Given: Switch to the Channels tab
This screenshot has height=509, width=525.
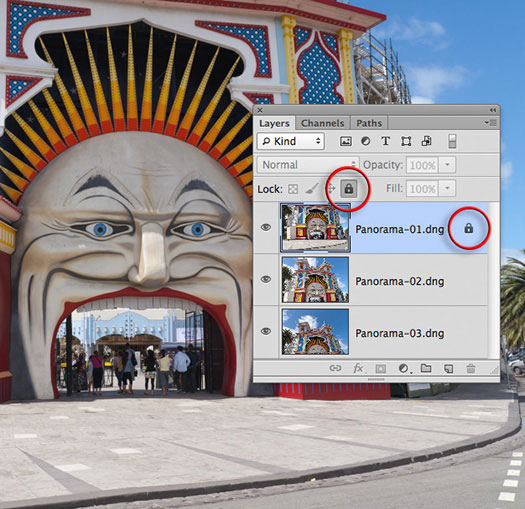Looking at the screenshot, I should [x=322, y=123].
